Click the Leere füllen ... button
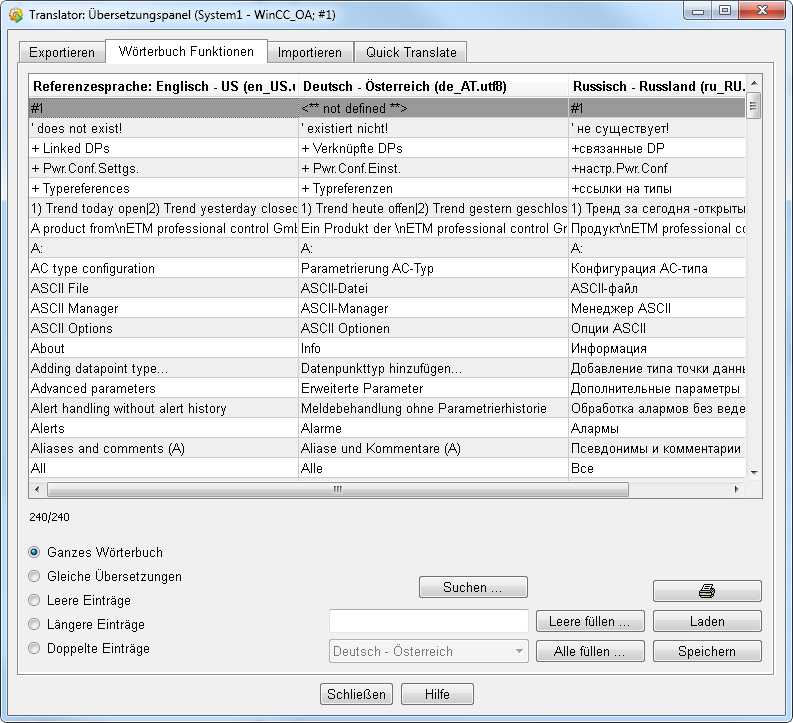 coord(590,621)
